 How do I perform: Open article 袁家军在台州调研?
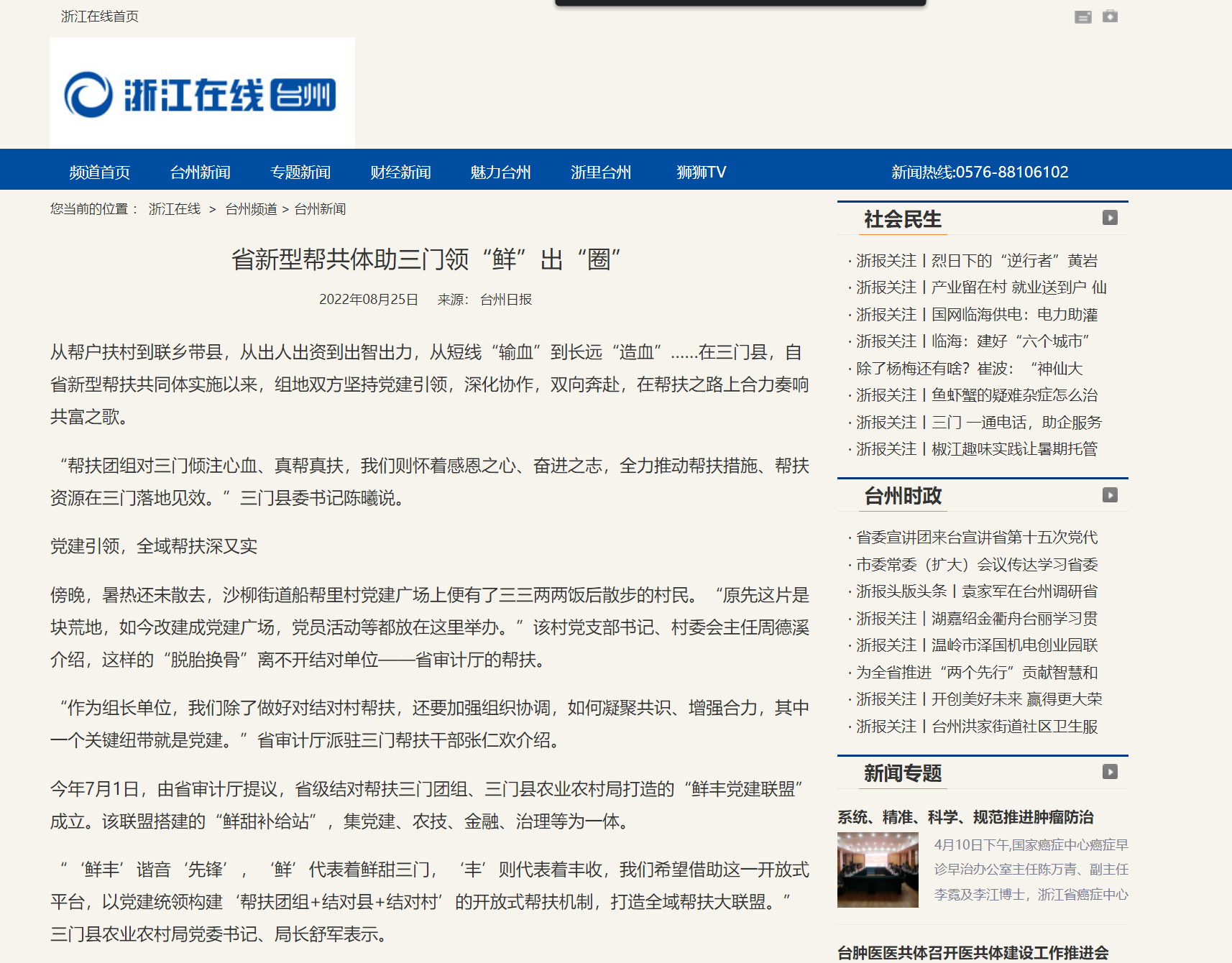(977, 591)
